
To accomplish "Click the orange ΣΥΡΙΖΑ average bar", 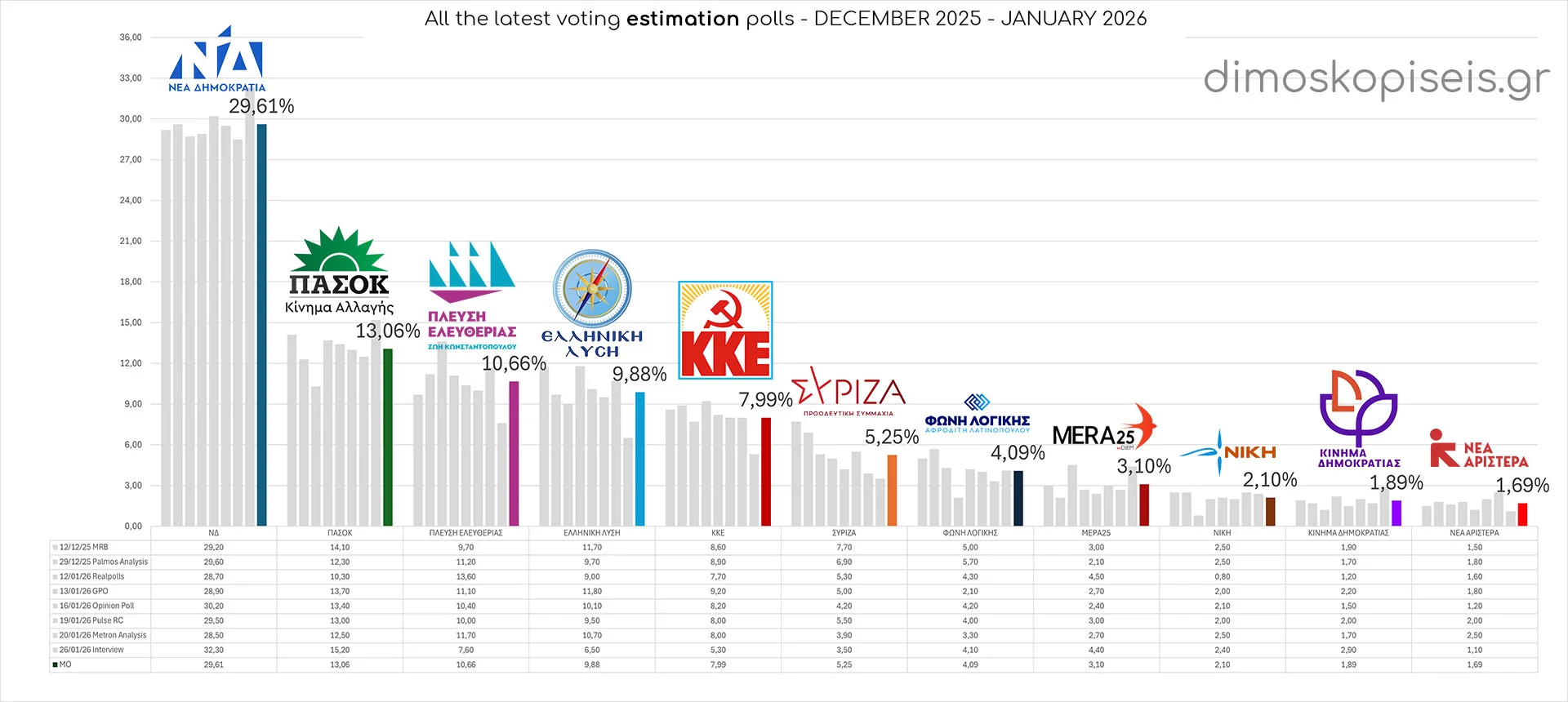I will click(x=892, y=490).
